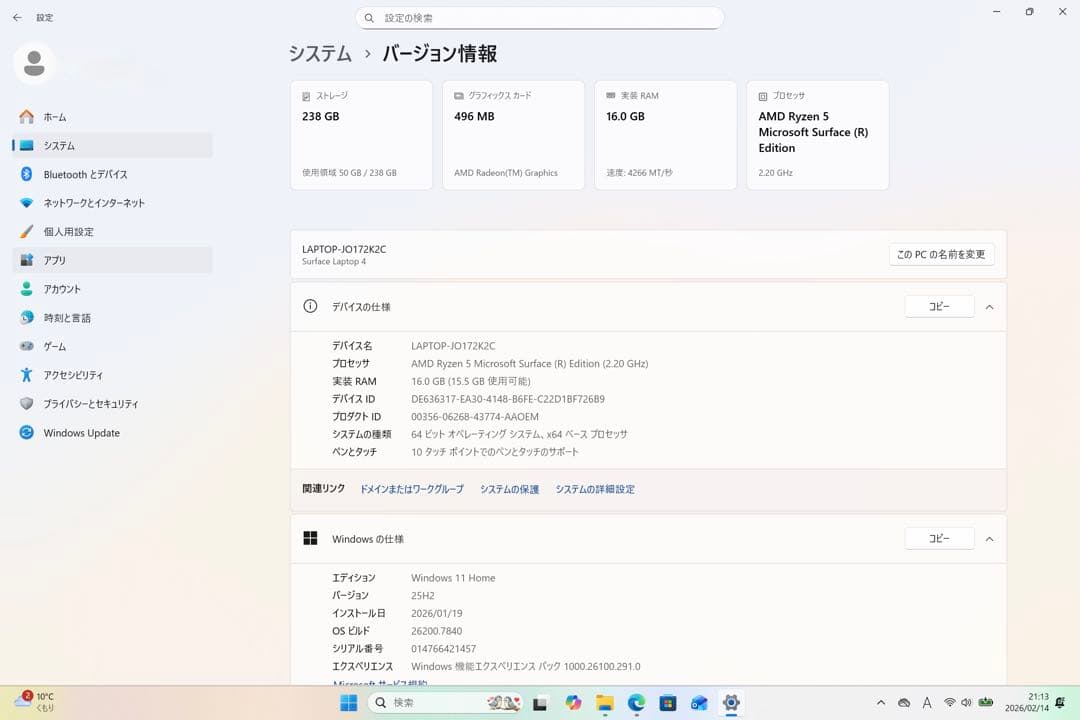The height and width of the screenshot is (720, 1080).
Task: Click the taskbar 検索 search box
Action: pyautogui.click(x=445, y=703)
